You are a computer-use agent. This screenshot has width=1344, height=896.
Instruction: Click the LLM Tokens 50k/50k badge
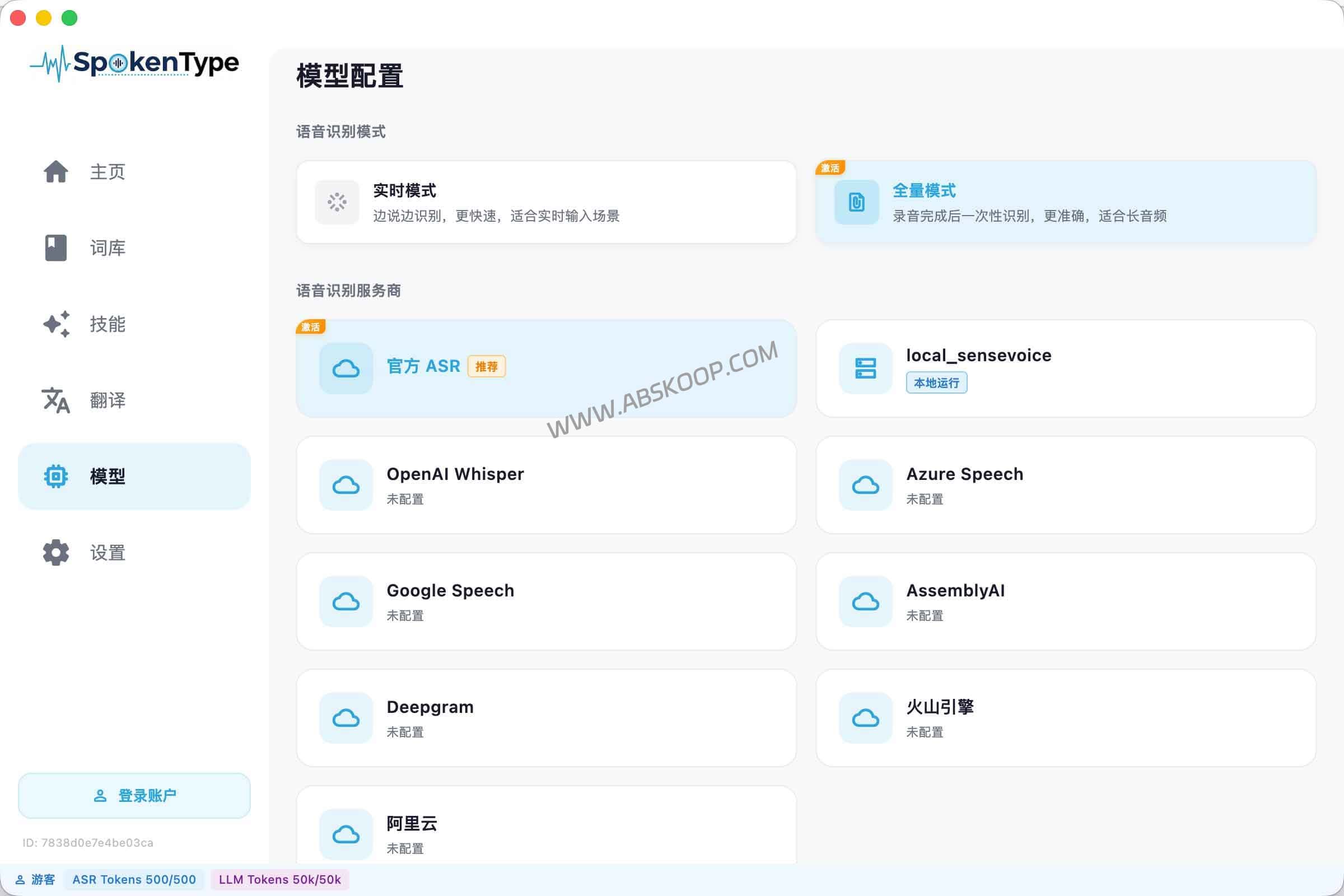point(279,880)
